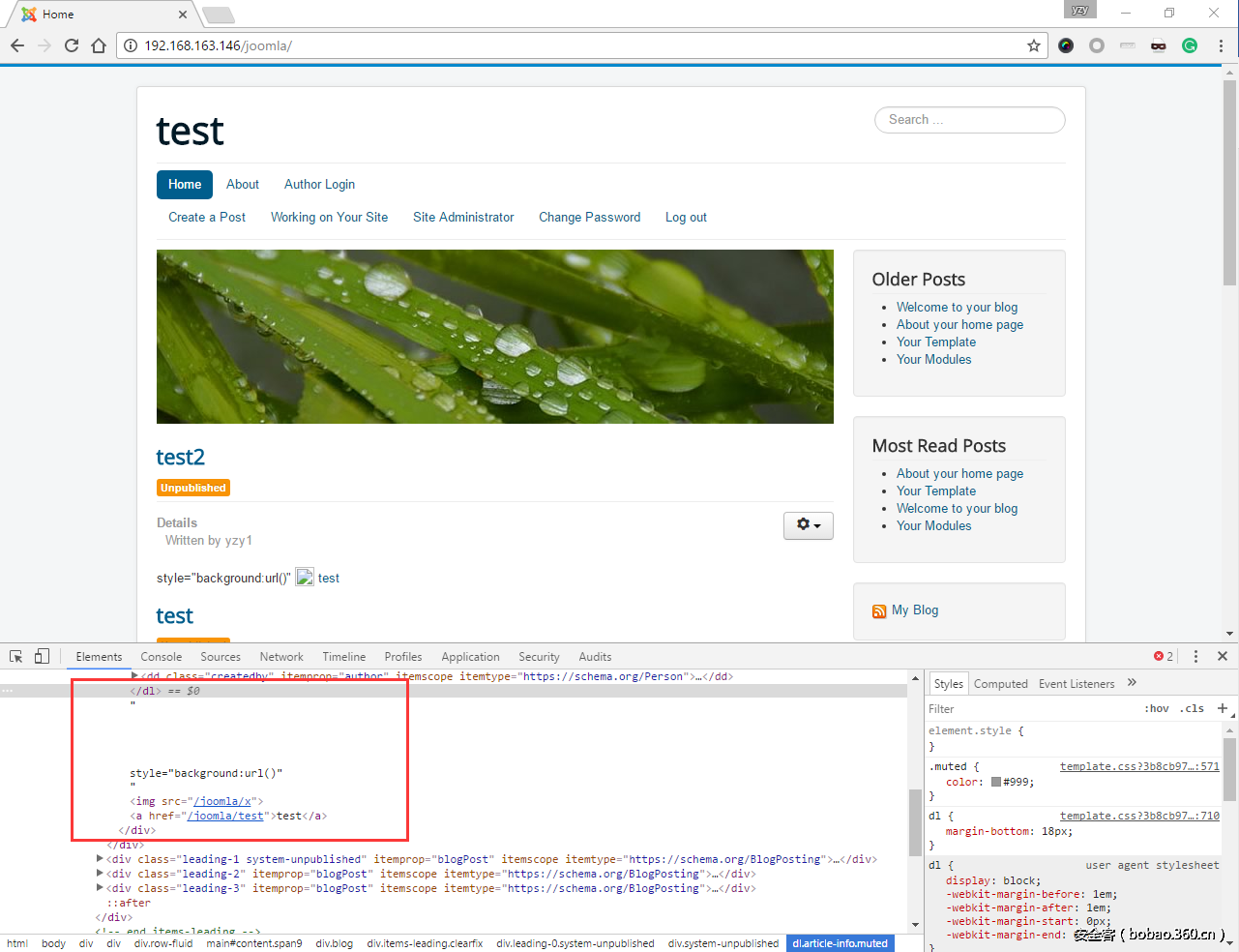Click the #999 color swatch

click(996, 782)
